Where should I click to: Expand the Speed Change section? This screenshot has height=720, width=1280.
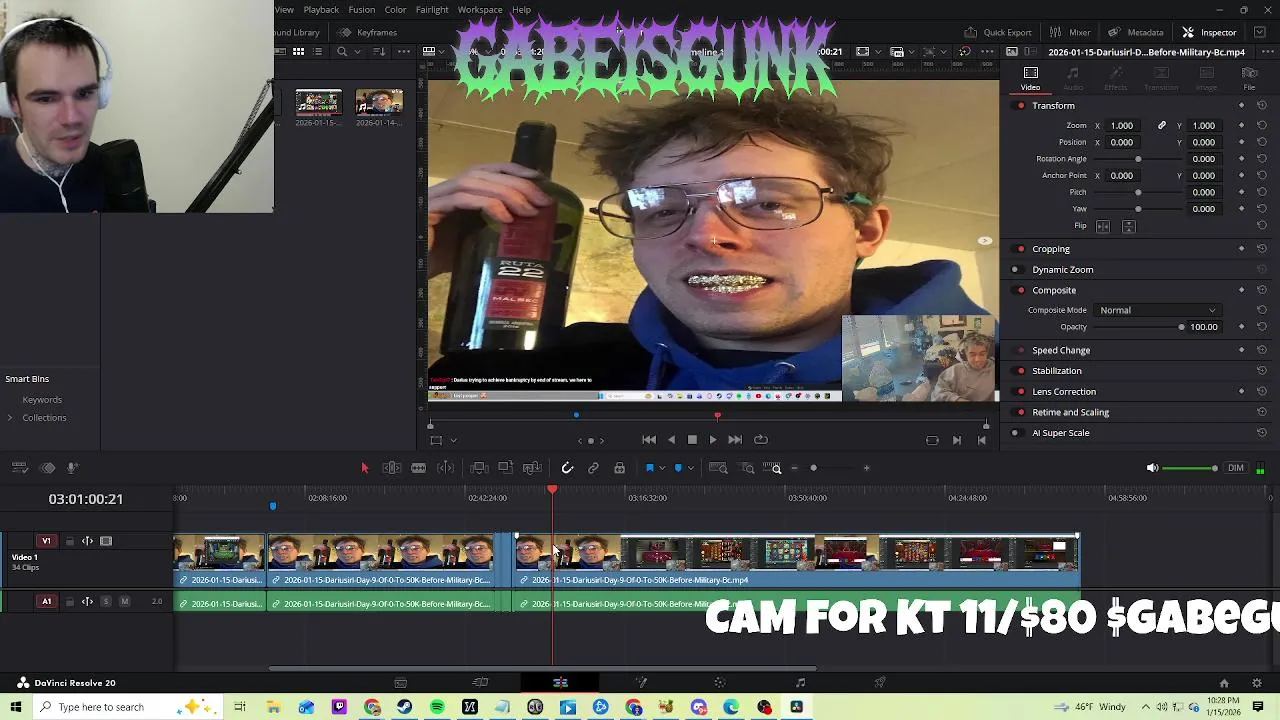pyautogui.click(x=1061, y=351)
